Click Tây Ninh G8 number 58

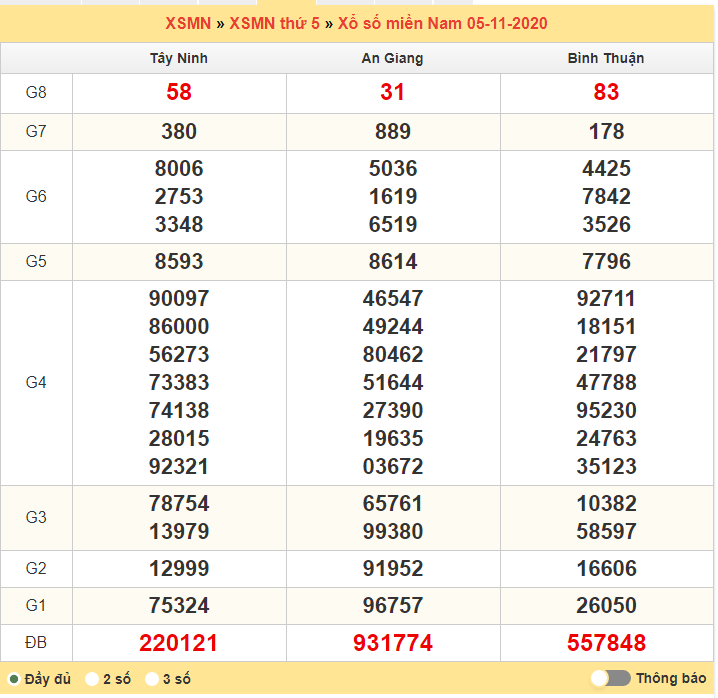[179, 93]
